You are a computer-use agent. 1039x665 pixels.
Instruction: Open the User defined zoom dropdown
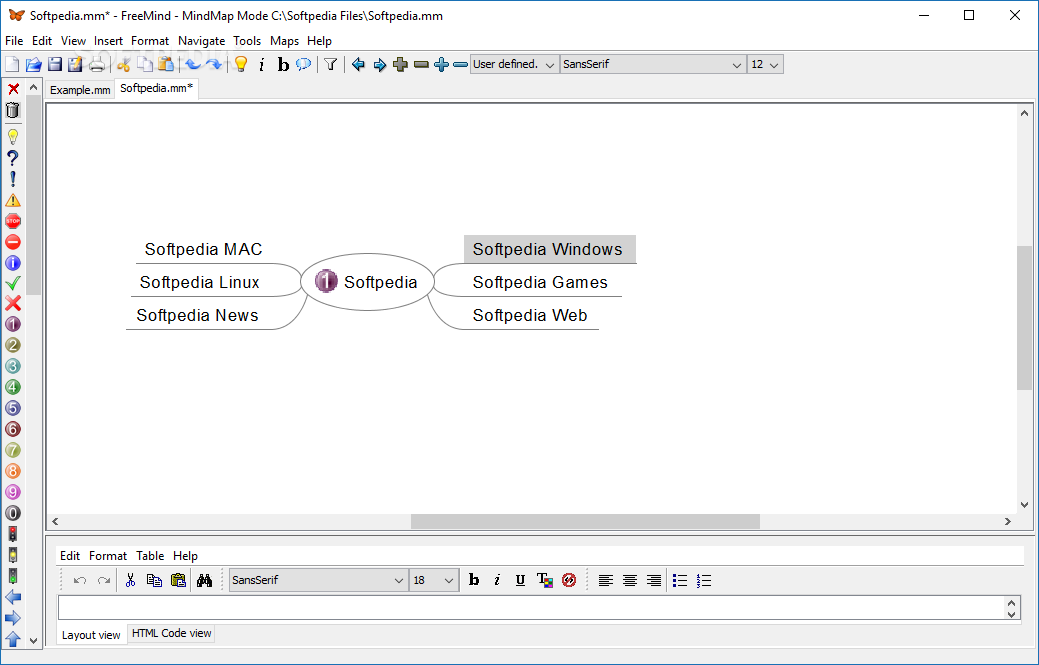[x=514, y=64]
